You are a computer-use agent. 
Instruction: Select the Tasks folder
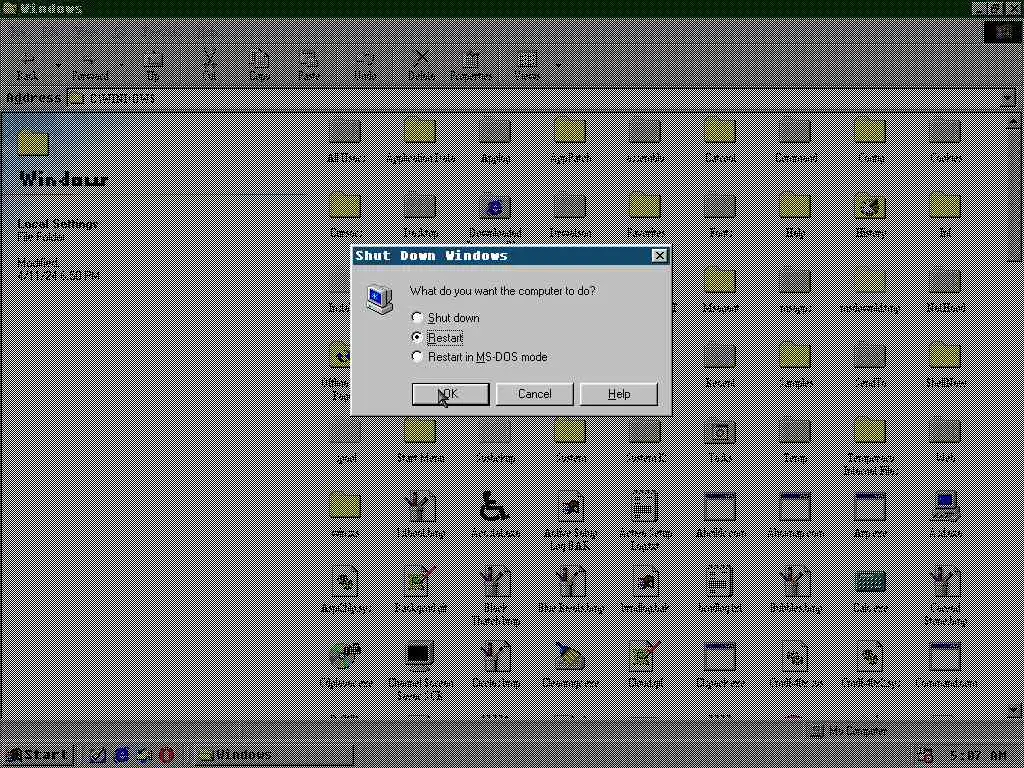pyautogui.click(x=720, y=441)
